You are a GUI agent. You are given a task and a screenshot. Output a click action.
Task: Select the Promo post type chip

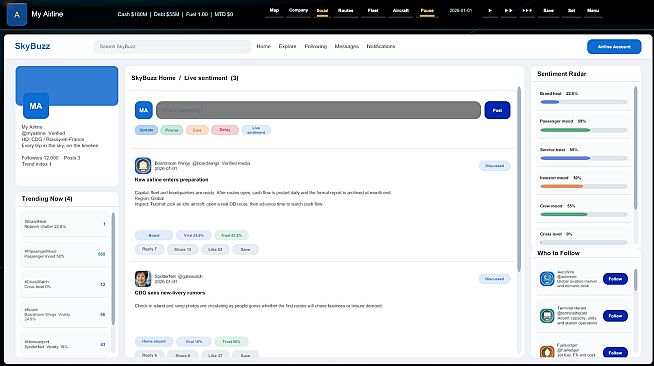[x=171, y=130]
